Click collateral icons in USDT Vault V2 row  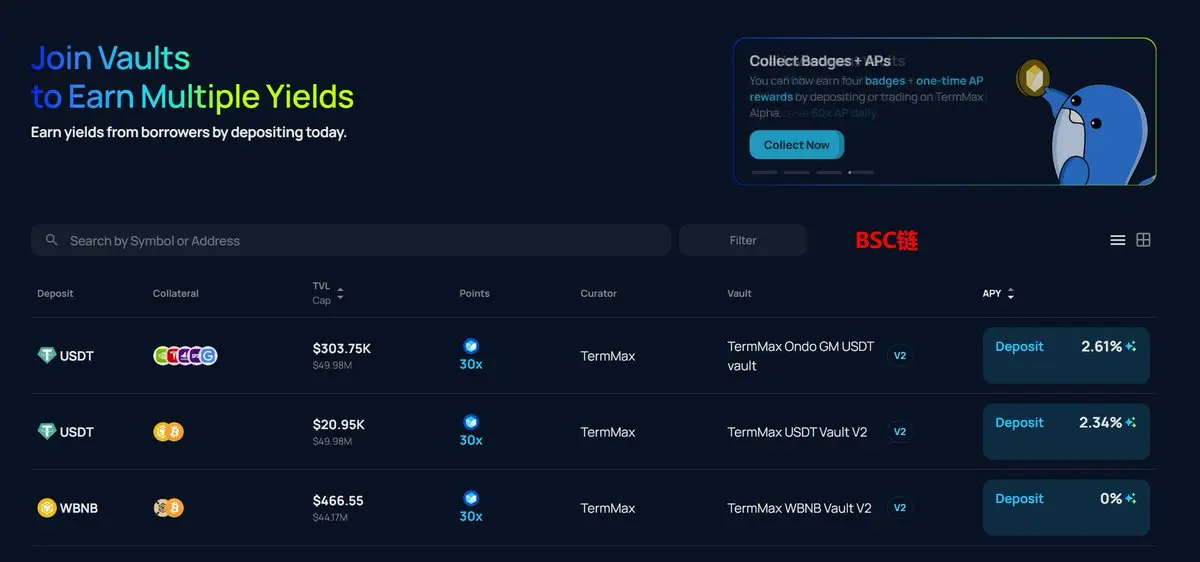pyautogui.click(x=169, y=432)
